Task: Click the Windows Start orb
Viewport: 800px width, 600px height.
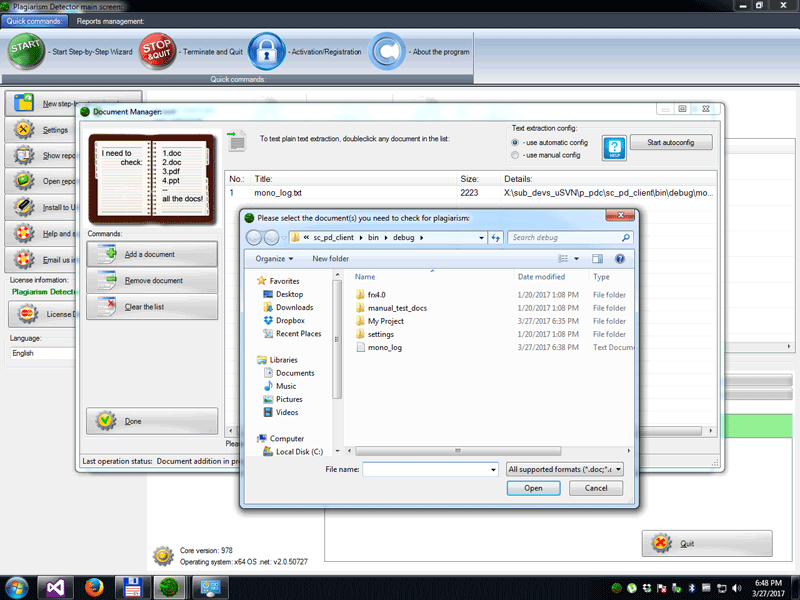Action: [16, 588]
